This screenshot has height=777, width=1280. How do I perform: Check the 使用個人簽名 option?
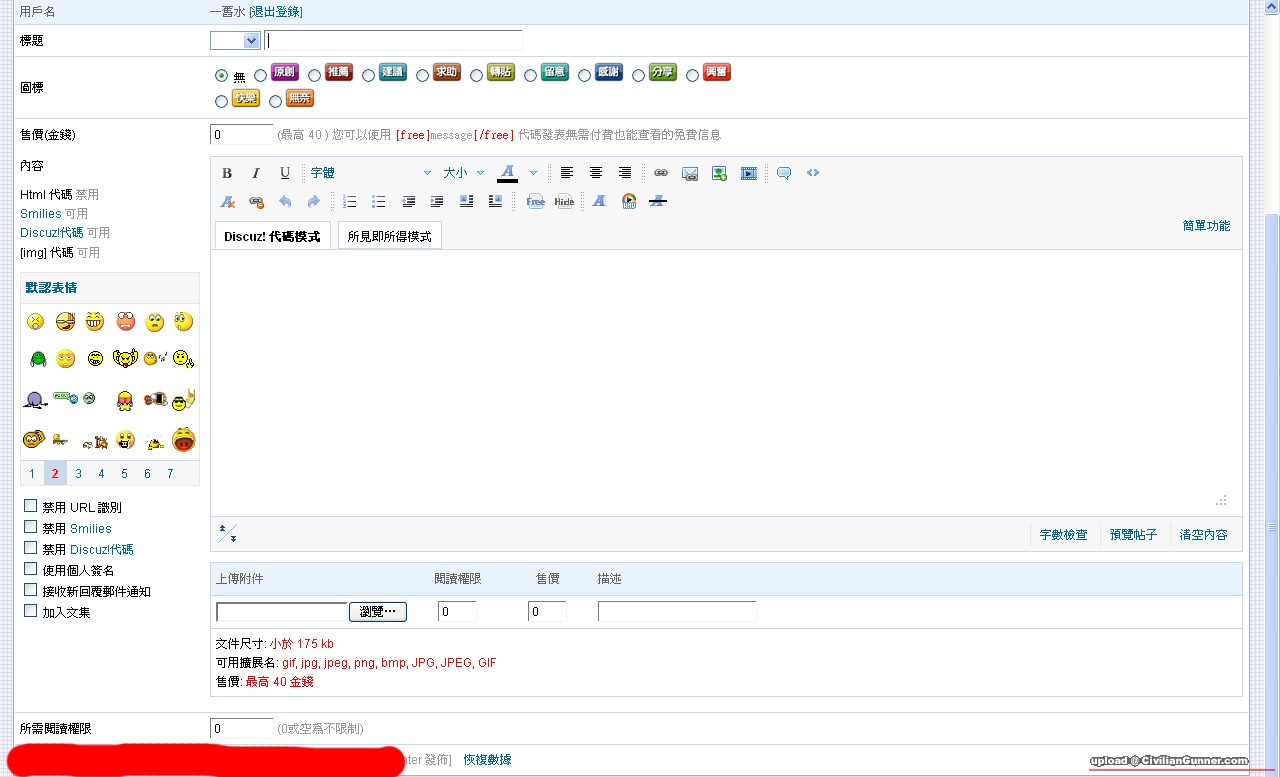(31, 569)
